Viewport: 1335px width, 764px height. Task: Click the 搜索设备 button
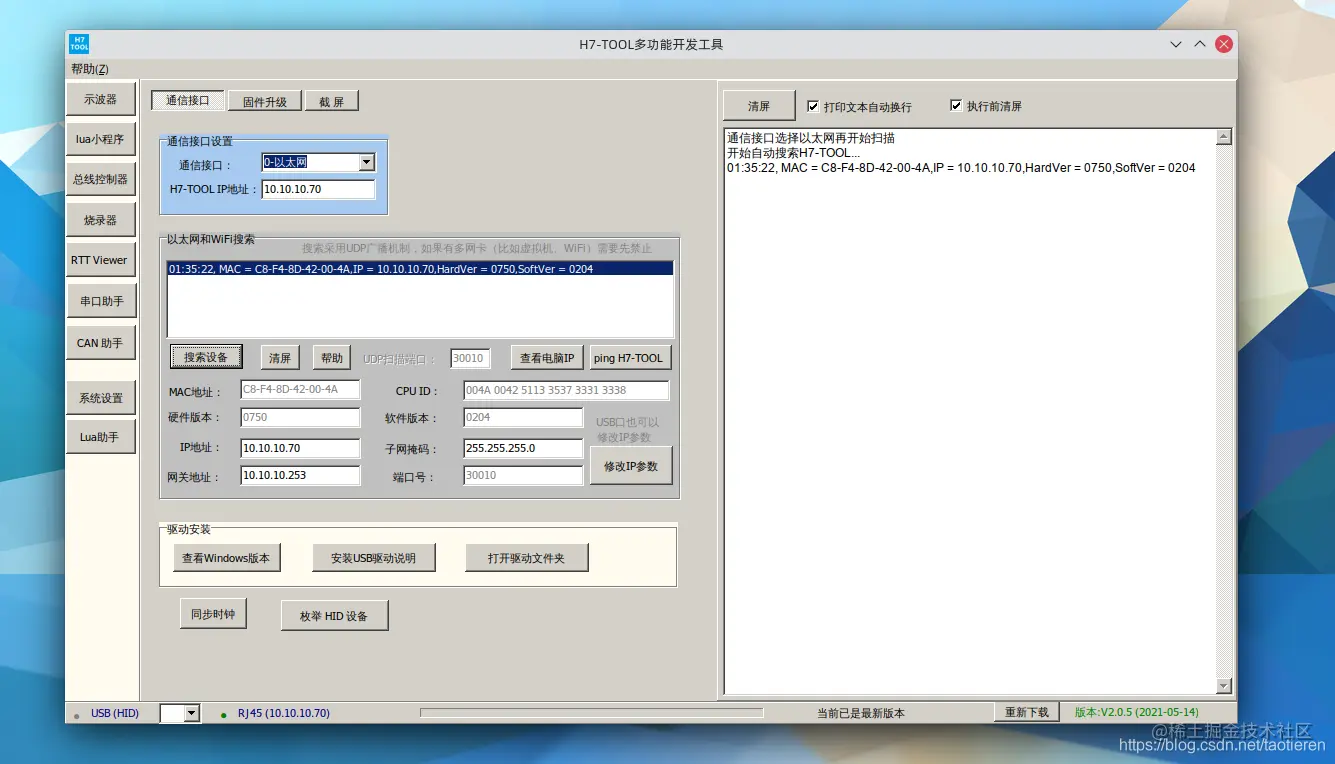[206, 357]
